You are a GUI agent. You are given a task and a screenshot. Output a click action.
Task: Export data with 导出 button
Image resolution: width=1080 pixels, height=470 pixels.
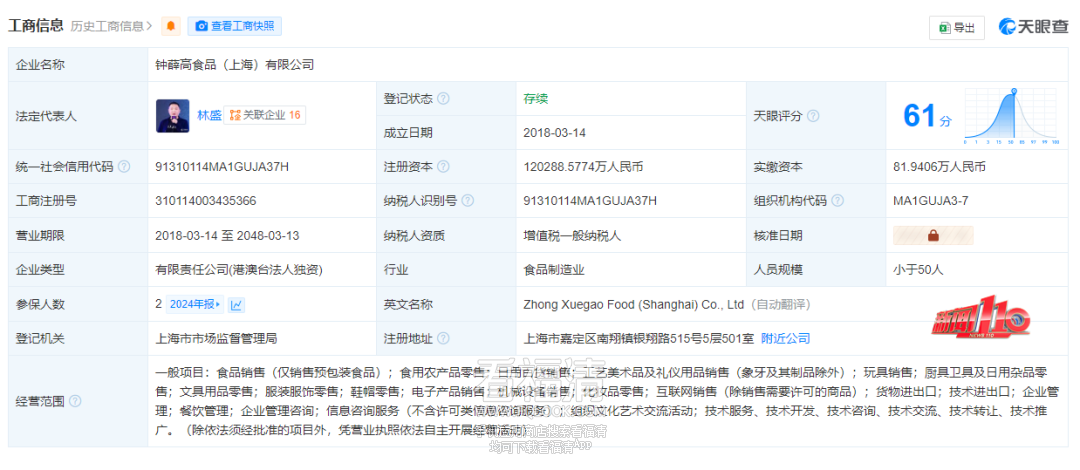tap(957, 28)
